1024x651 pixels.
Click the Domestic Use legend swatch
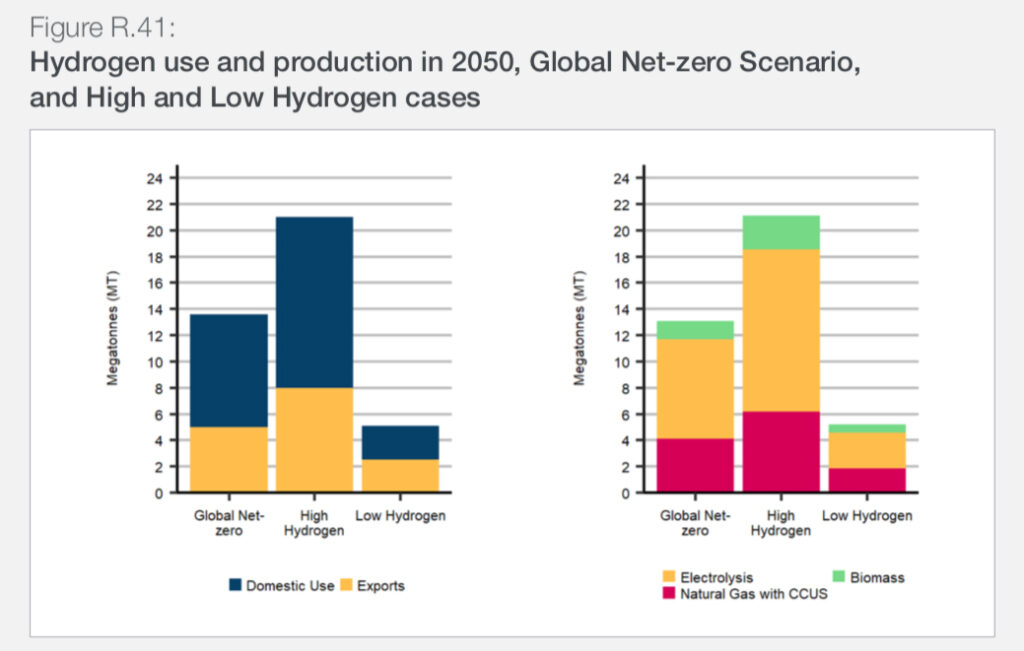[x=237, y=585]
